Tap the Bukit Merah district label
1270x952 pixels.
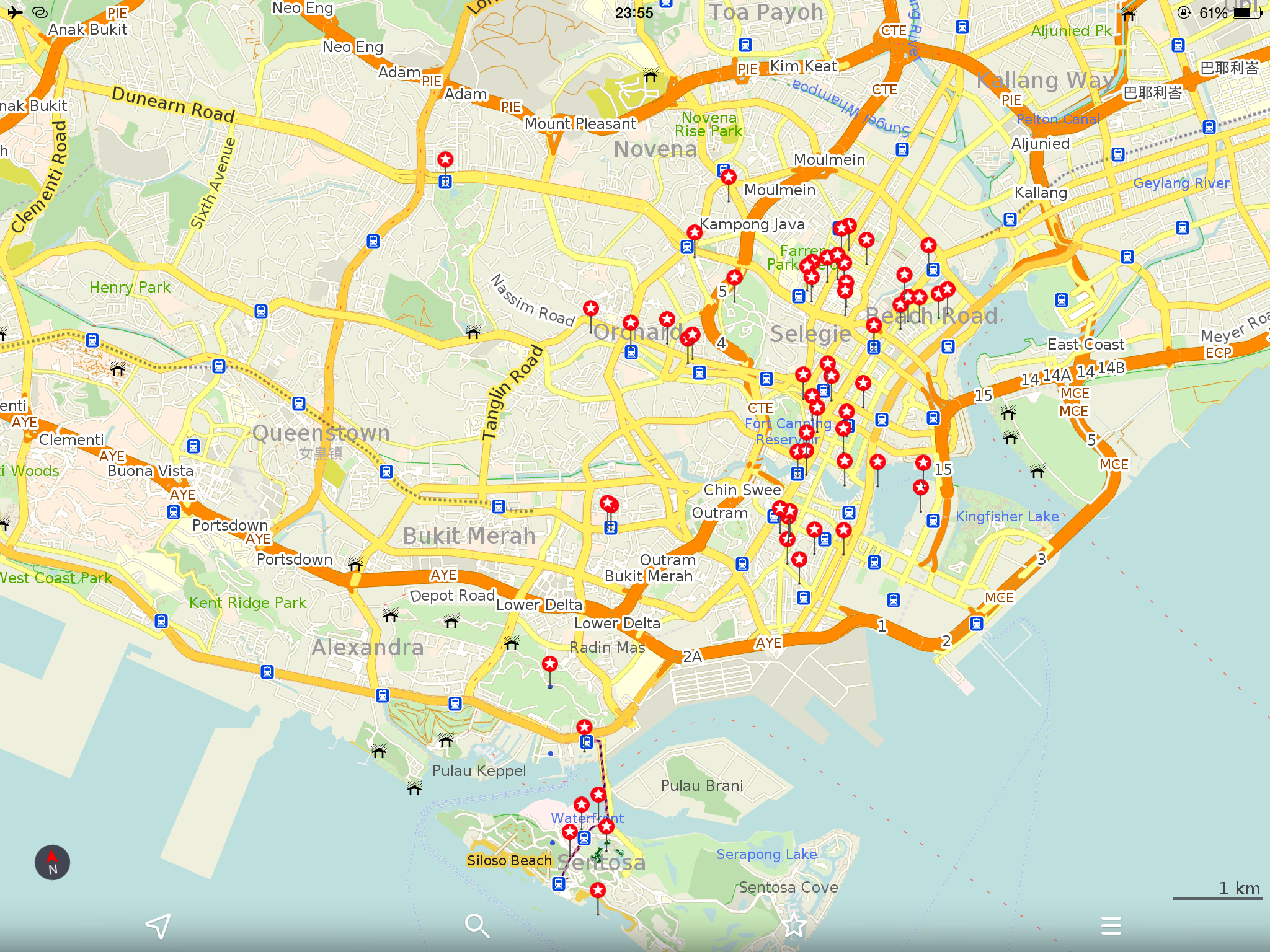click(x=469, y=535)
